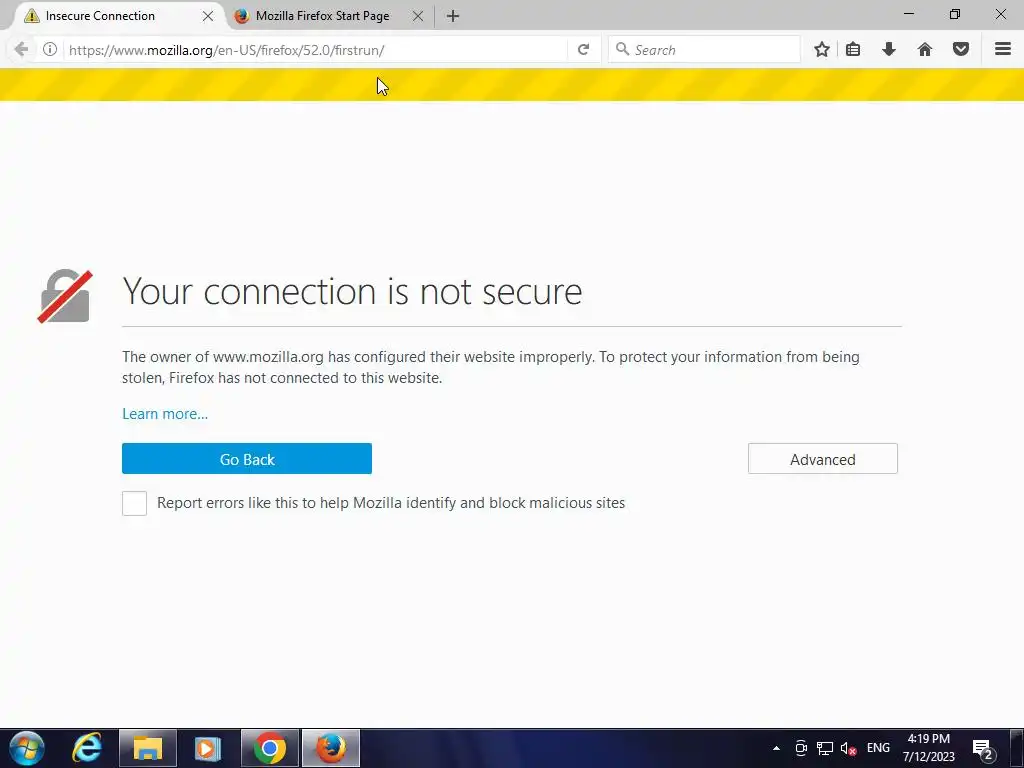Reload the page with the refresh icon
1024x768 pixels.
[x=583, y=50]
